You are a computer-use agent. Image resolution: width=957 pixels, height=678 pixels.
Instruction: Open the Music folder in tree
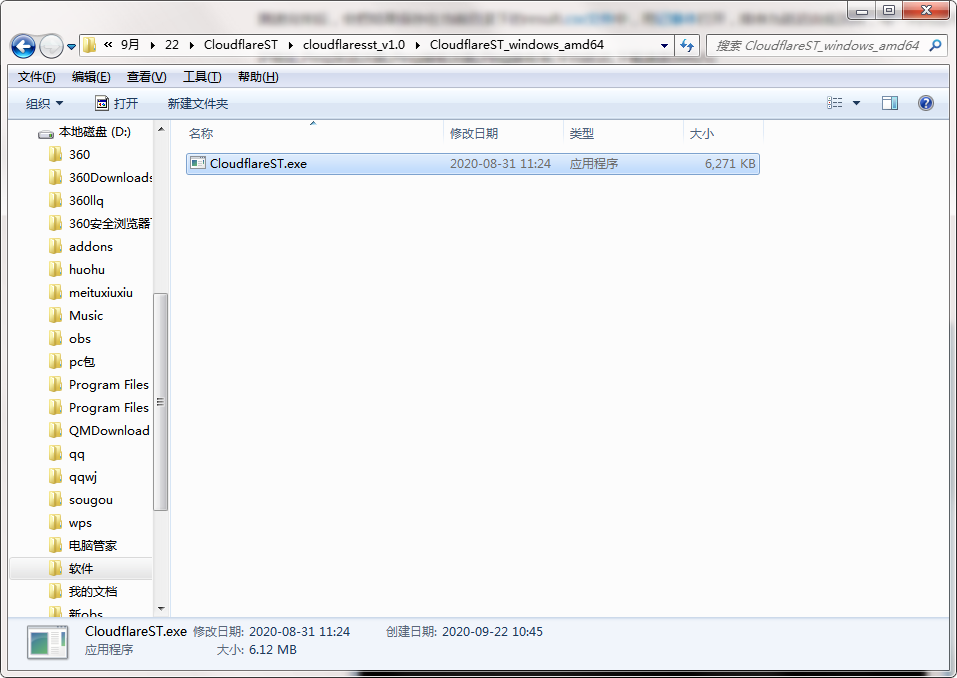[76, 316]
